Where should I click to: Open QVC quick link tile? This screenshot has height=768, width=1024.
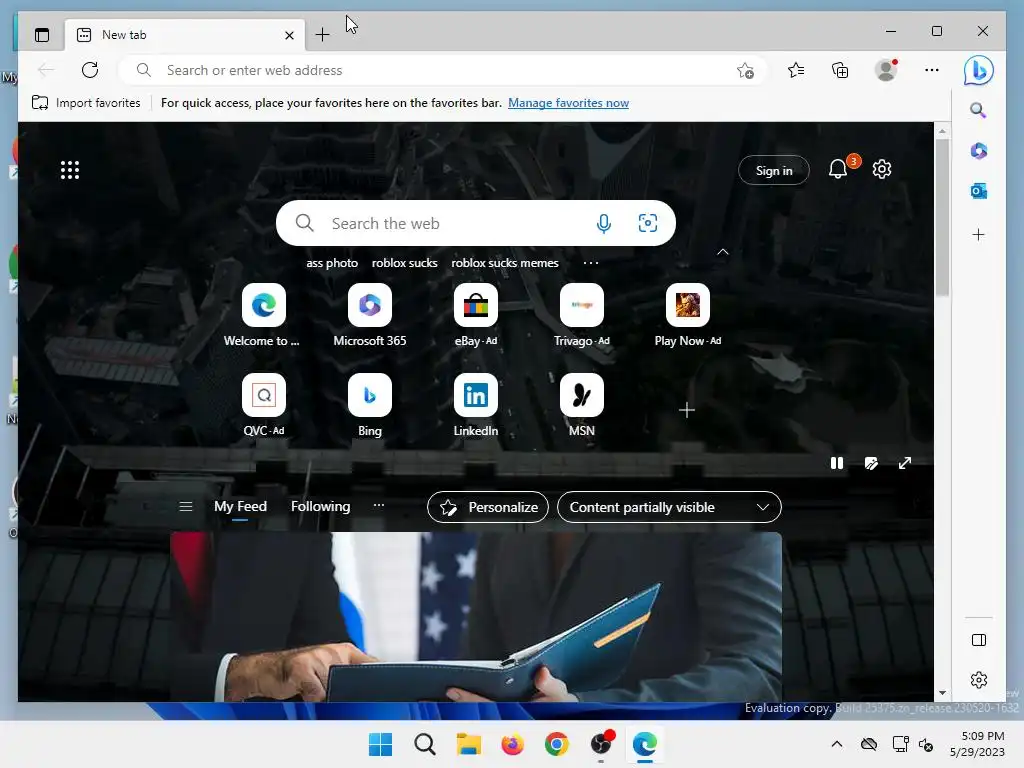(264, 406)
